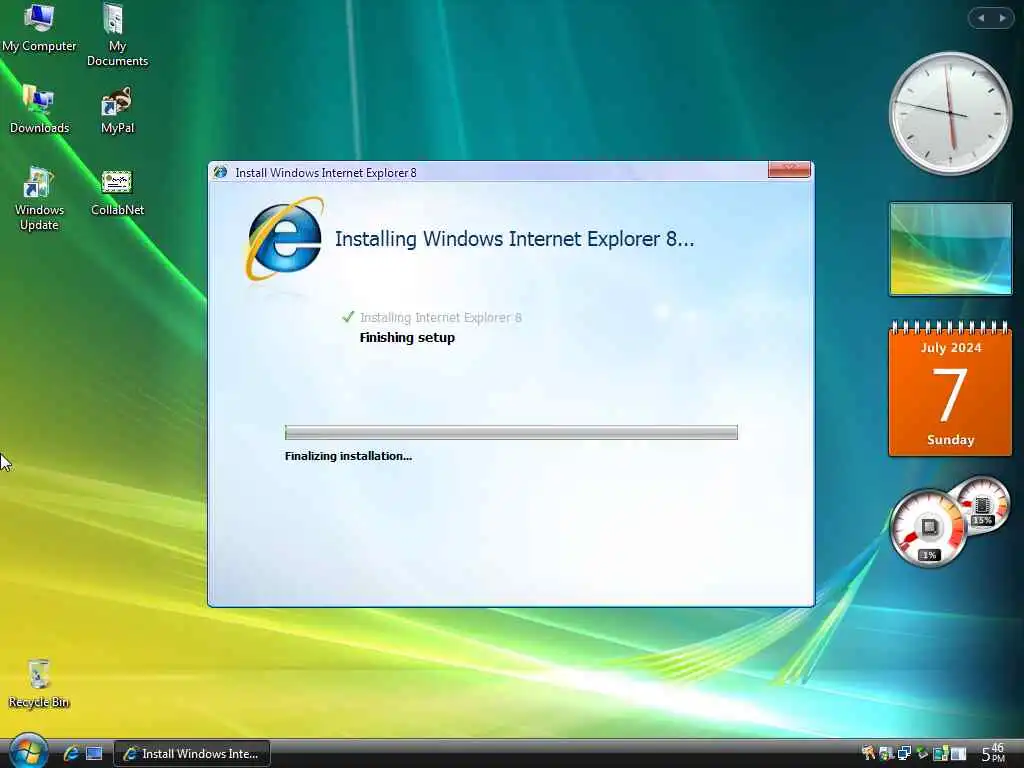Click the taskbar clock showing 5:46 PM
The height and width of the screenshot is (768, 1024).
coord(993,753)
